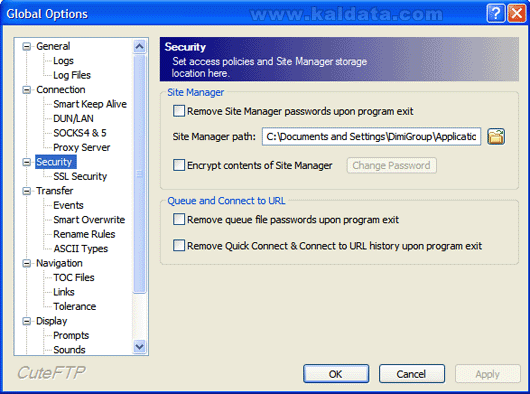Open Log Files settings

click(x=72, y=75)
